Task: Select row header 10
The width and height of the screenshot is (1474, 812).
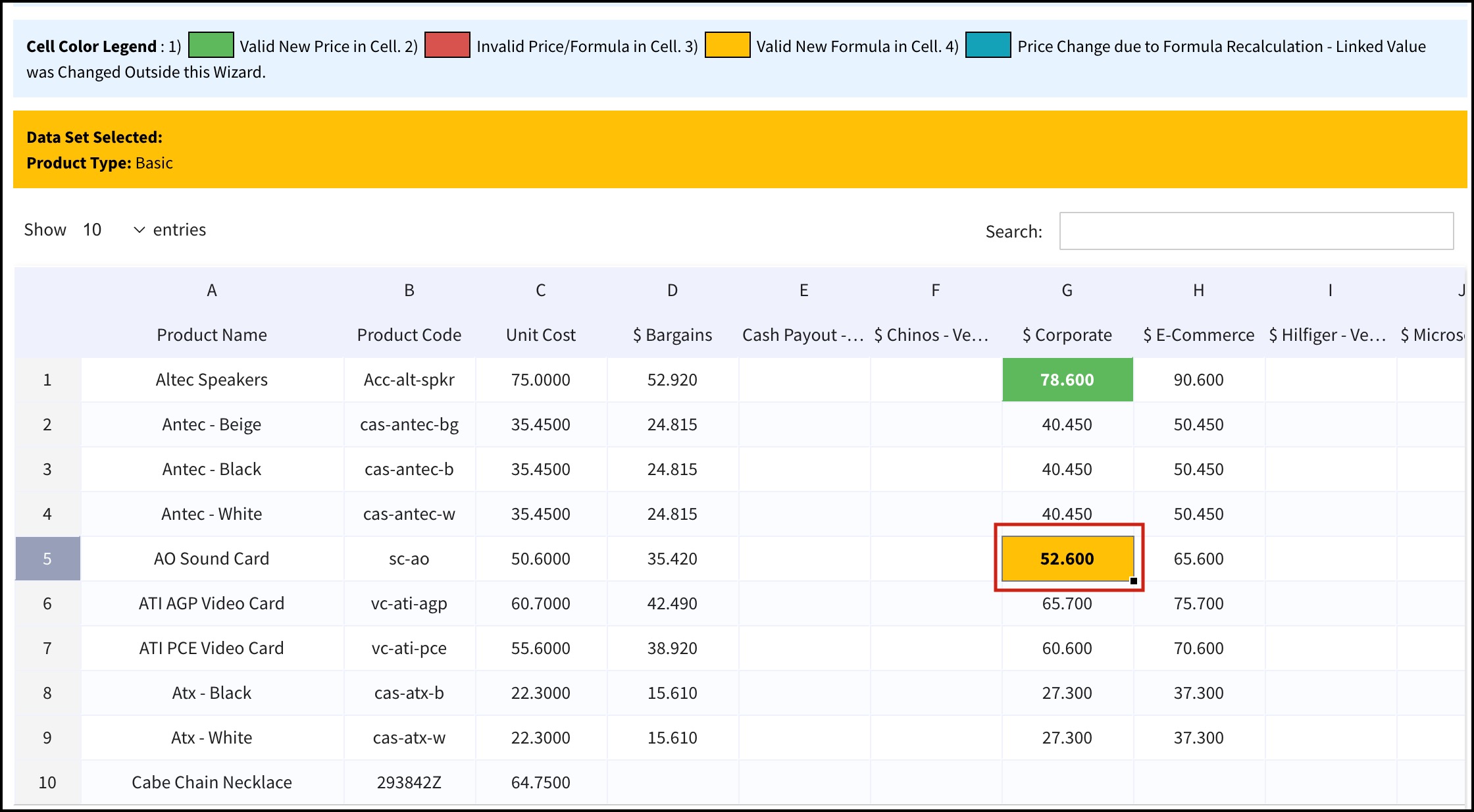Action: 47,782
